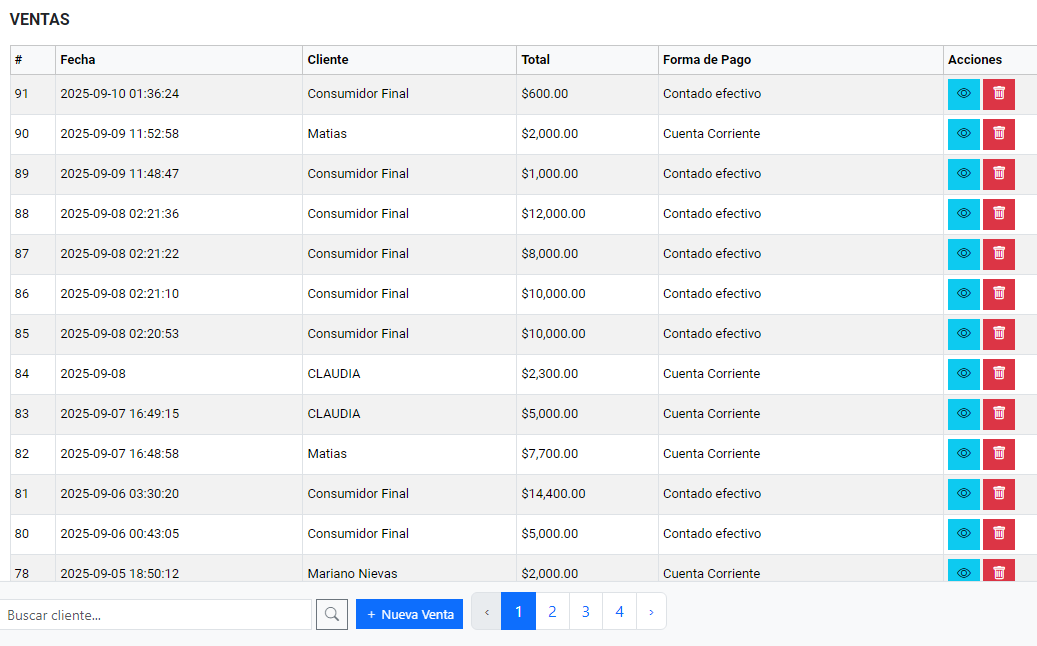Select page 2 of results
The width and height of the screenshot is (1037, 646).
(x=552, y=611)
